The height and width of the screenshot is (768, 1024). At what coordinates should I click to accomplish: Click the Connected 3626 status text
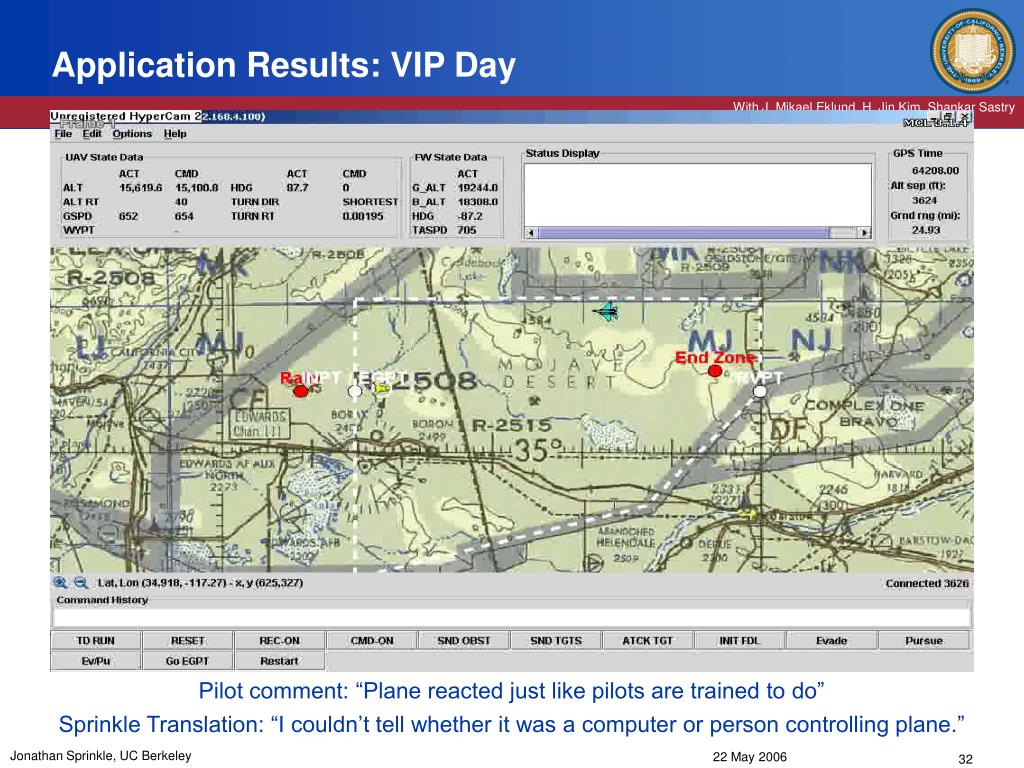click(927, 583)
